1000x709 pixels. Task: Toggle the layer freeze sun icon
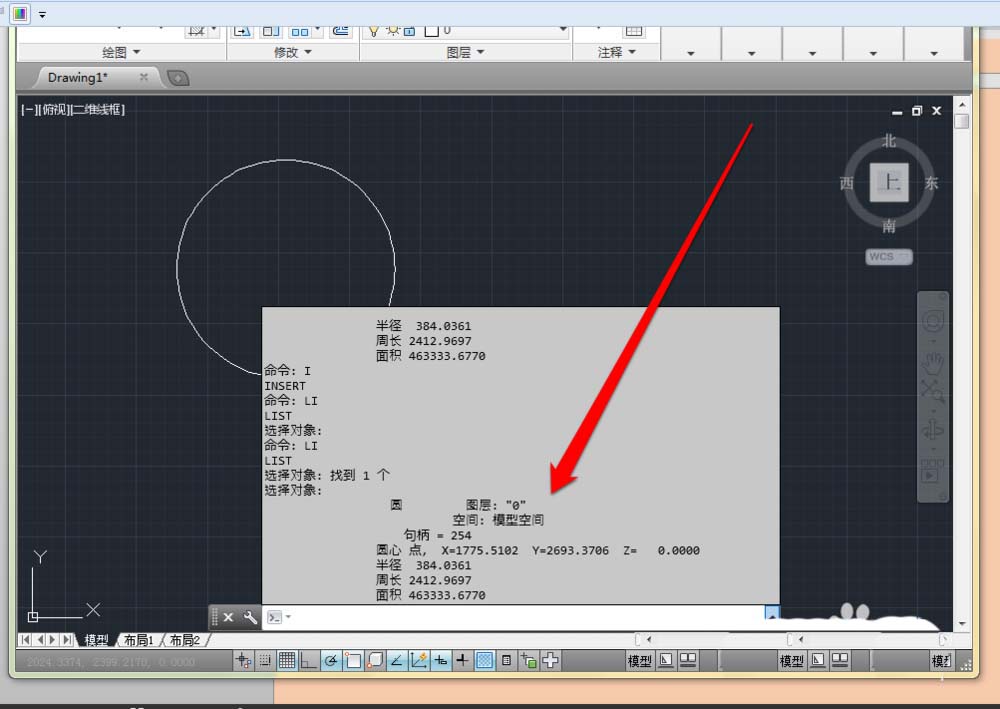coord(392,31)
